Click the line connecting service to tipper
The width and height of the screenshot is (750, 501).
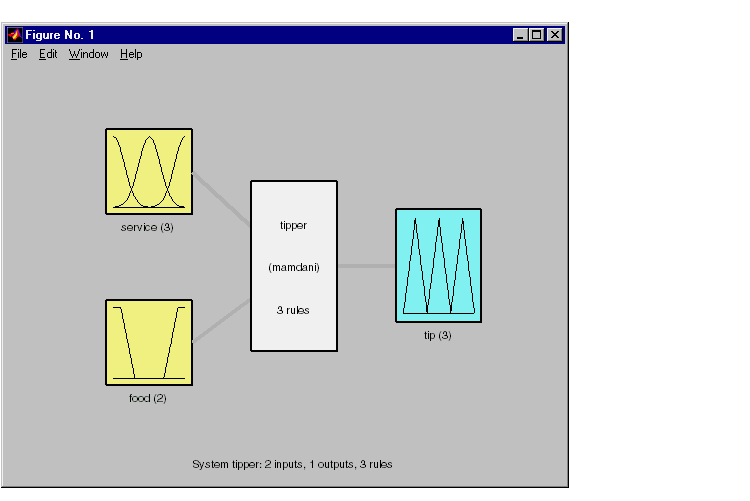click(222, 199)
